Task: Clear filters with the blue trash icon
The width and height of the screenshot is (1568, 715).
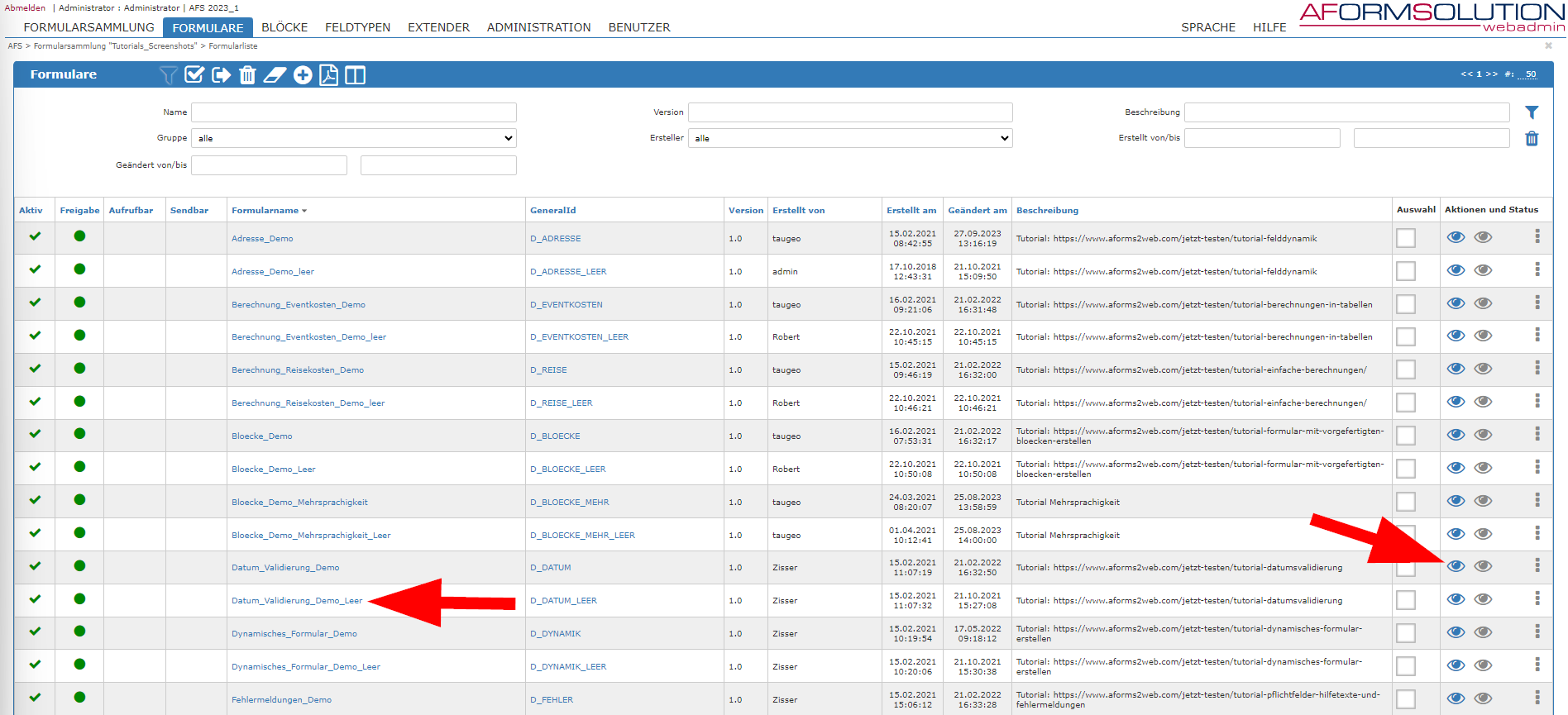Action: coord(1532,139)
